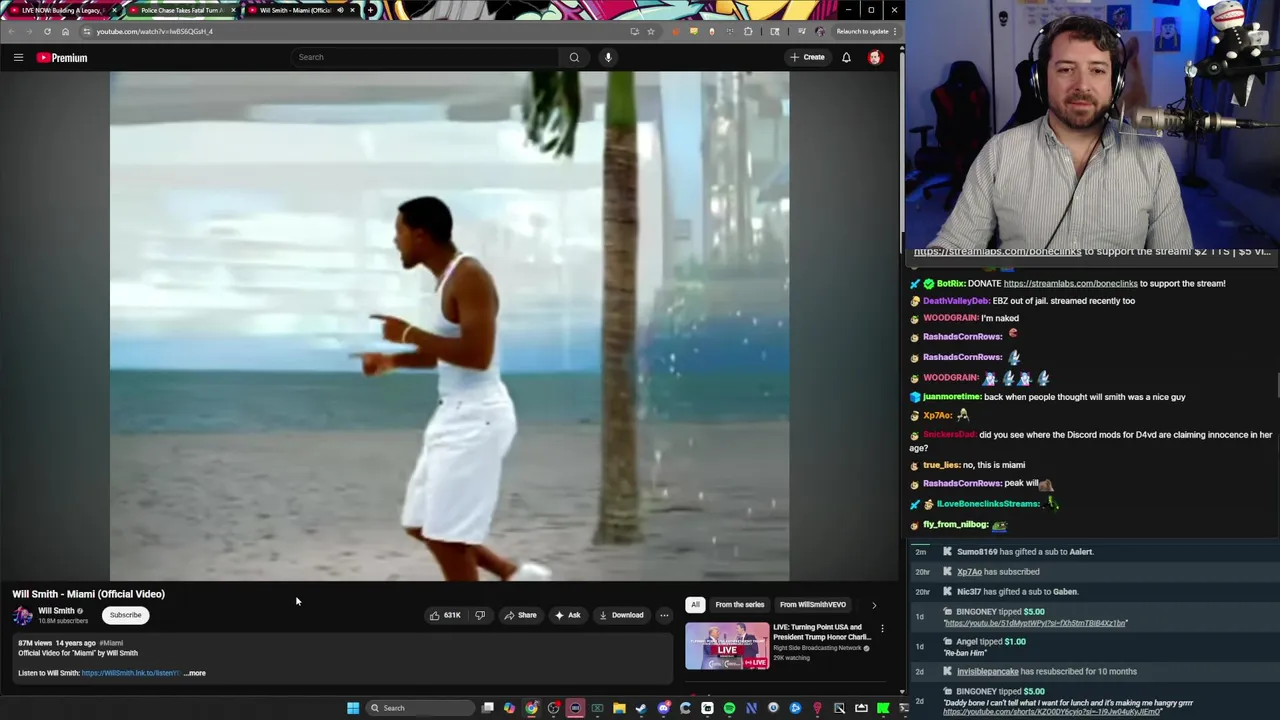The width and height of the screenshot is (1280, 720).
Task: Open the #Miami hashtag link
Action: (x=111, y=643)
